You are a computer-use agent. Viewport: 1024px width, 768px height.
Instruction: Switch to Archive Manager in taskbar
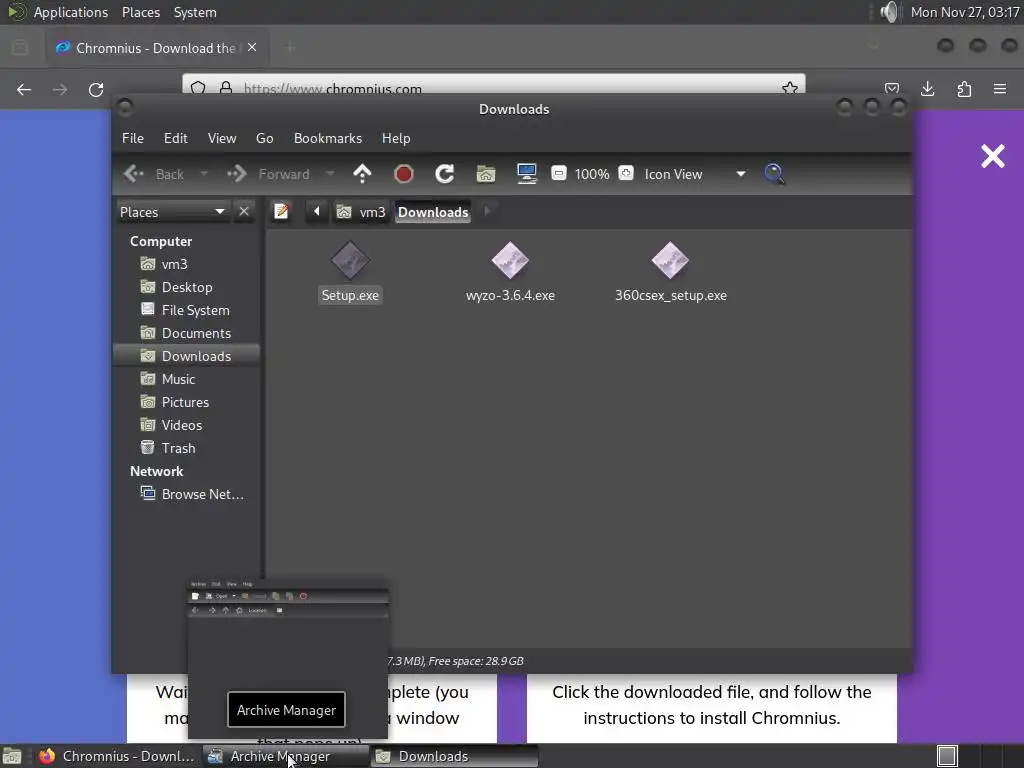click(285, 756)
